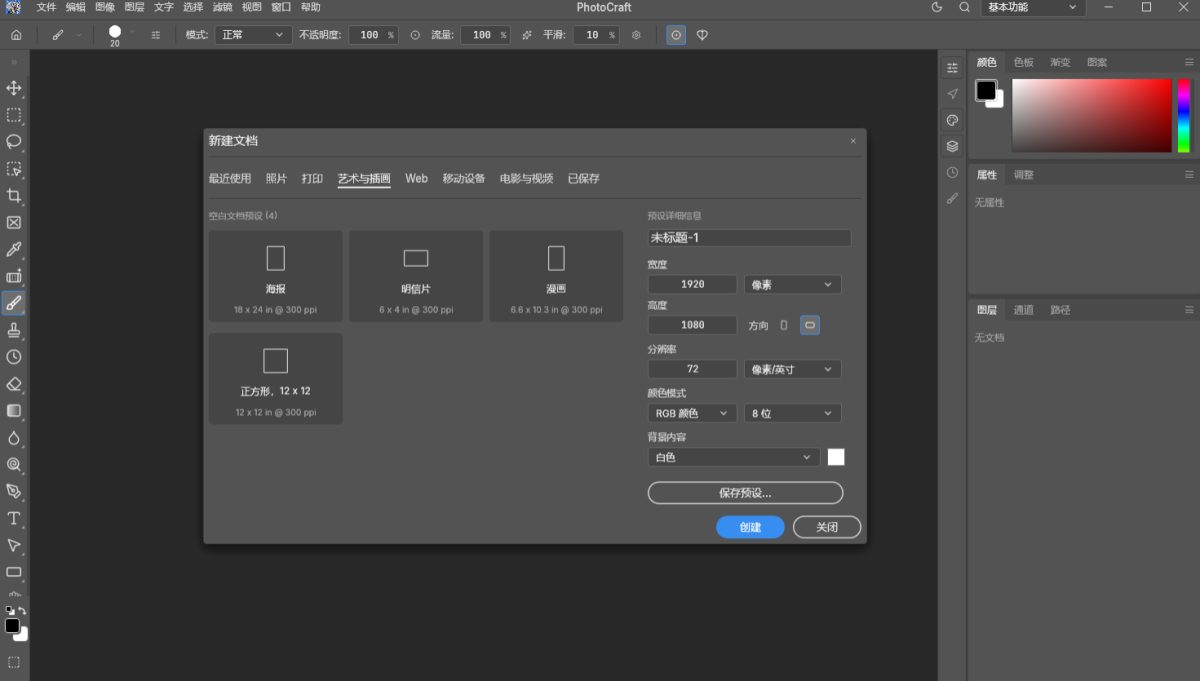Viewport: 1200px width, 681px height.
Task: Select the Lasso tool
Action: point(14,142)
